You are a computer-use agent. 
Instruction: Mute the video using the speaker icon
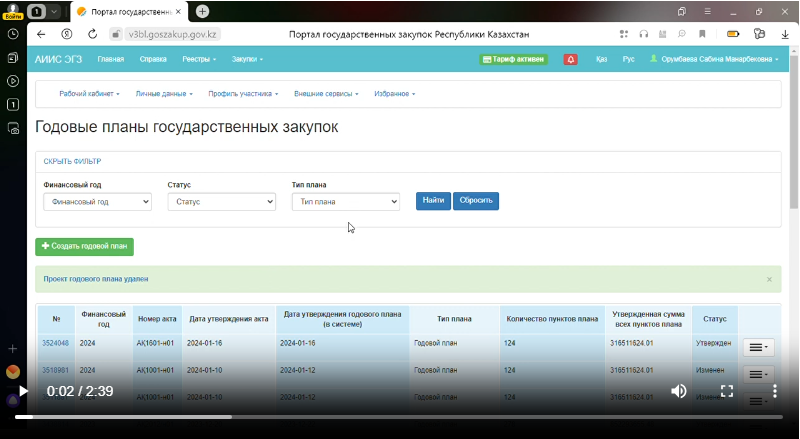(679, 391)
